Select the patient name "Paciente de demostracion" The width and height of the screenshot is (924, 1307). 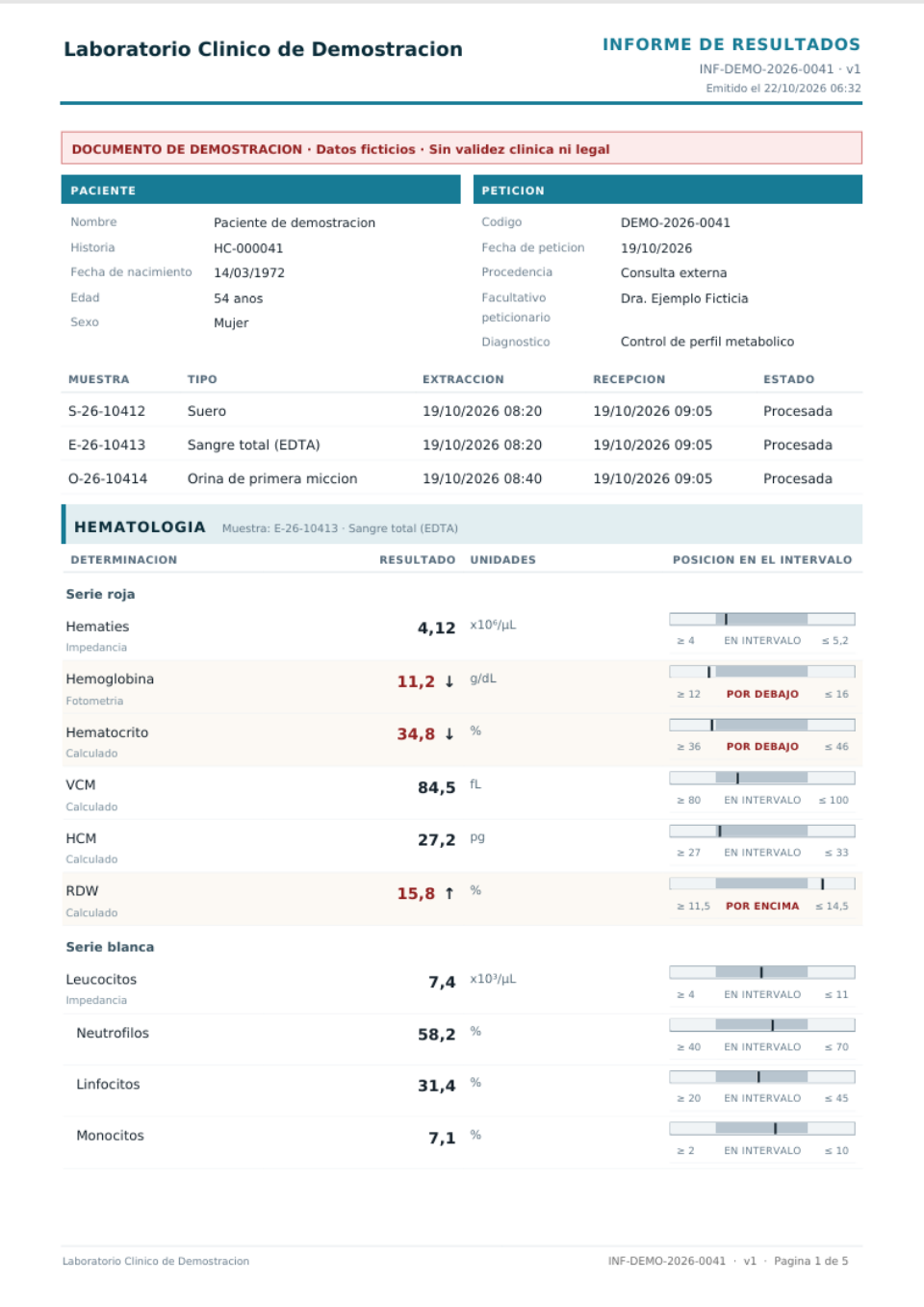[x=295, y=222]
